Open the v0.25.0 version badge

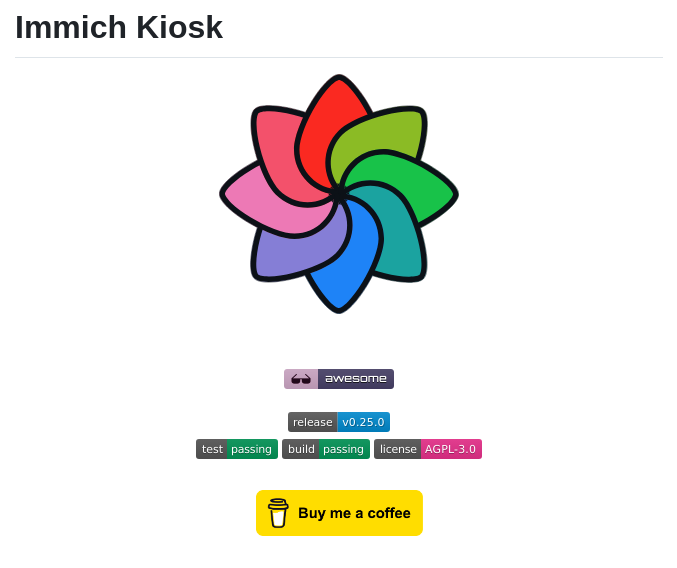coord(363,422)
